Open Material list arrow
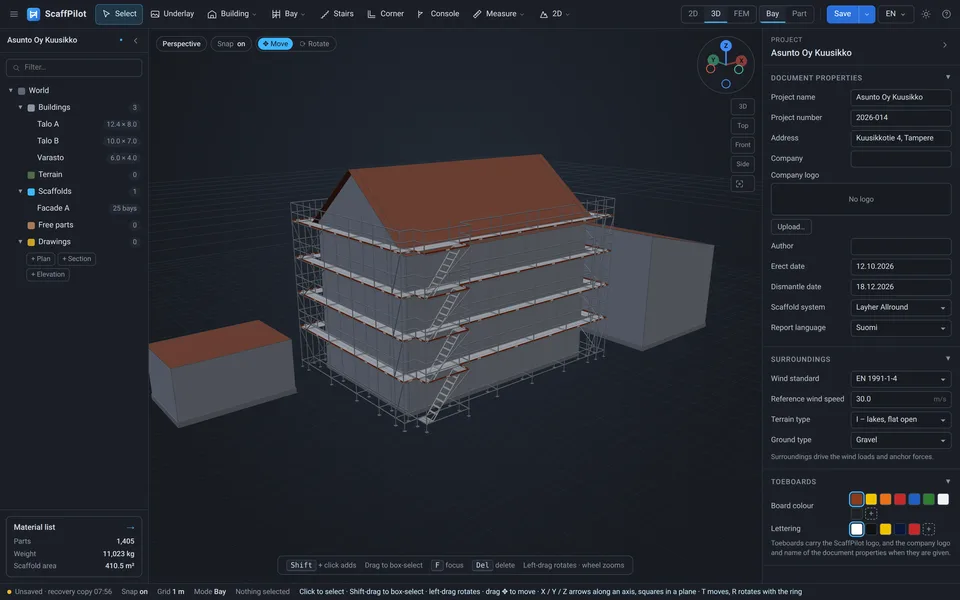 pos(130,527)
